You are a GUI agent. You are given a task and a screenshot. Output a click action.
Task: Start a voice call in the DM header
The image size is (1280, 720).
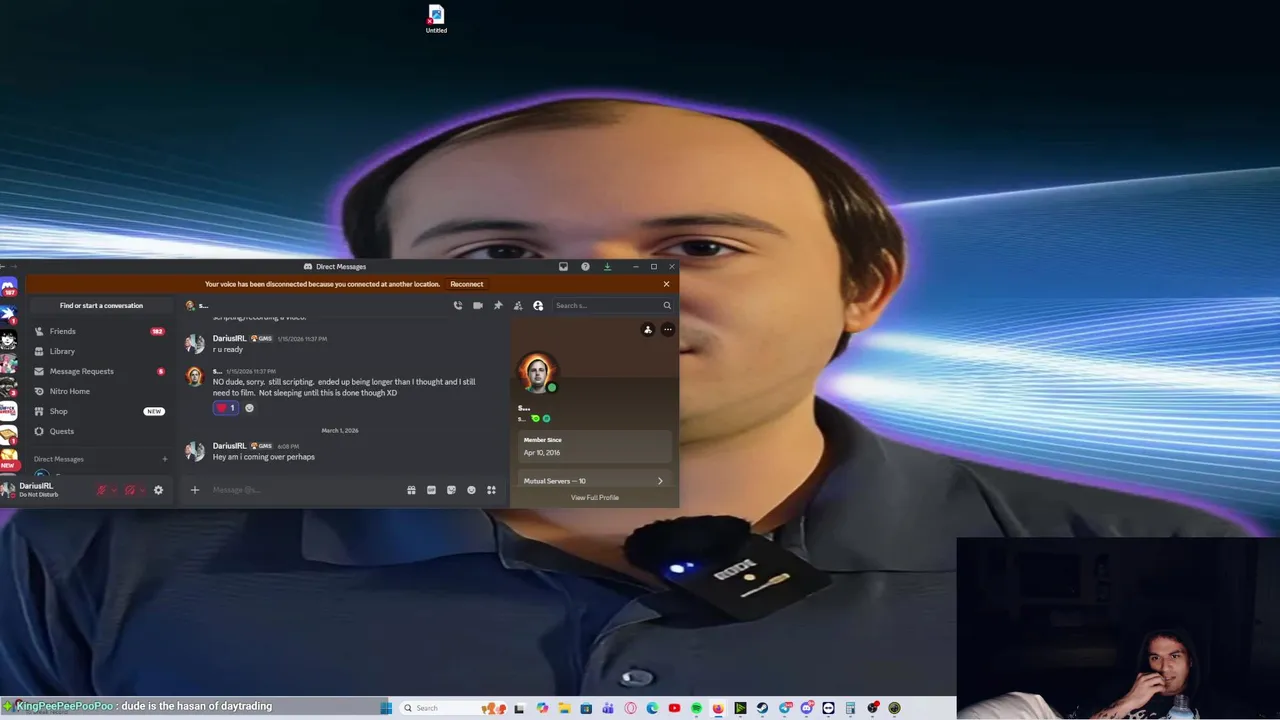click(458, 306)
